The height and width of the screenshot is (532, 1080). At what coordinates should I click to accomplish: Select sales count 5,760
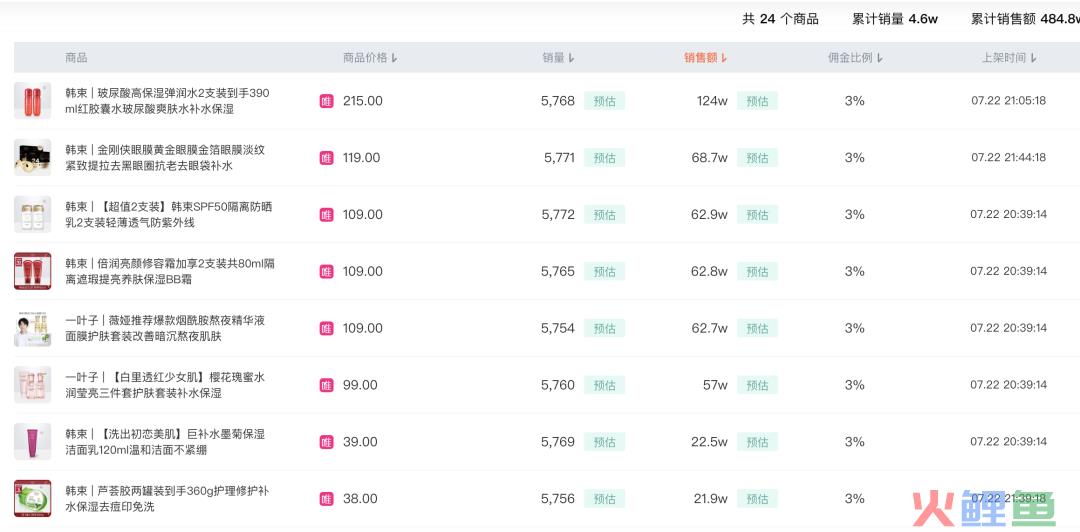point(558,385)
